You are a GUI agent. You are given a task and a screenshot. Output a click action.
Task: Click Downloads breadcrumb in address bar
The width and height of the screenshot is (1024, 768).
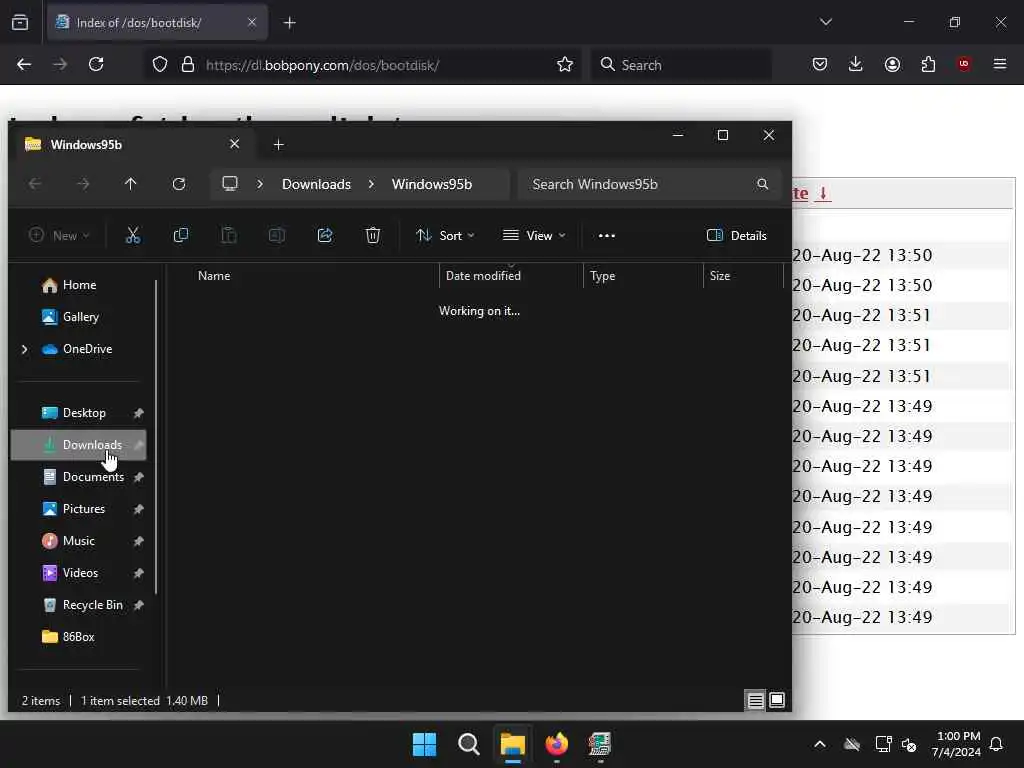click(316, 184)
